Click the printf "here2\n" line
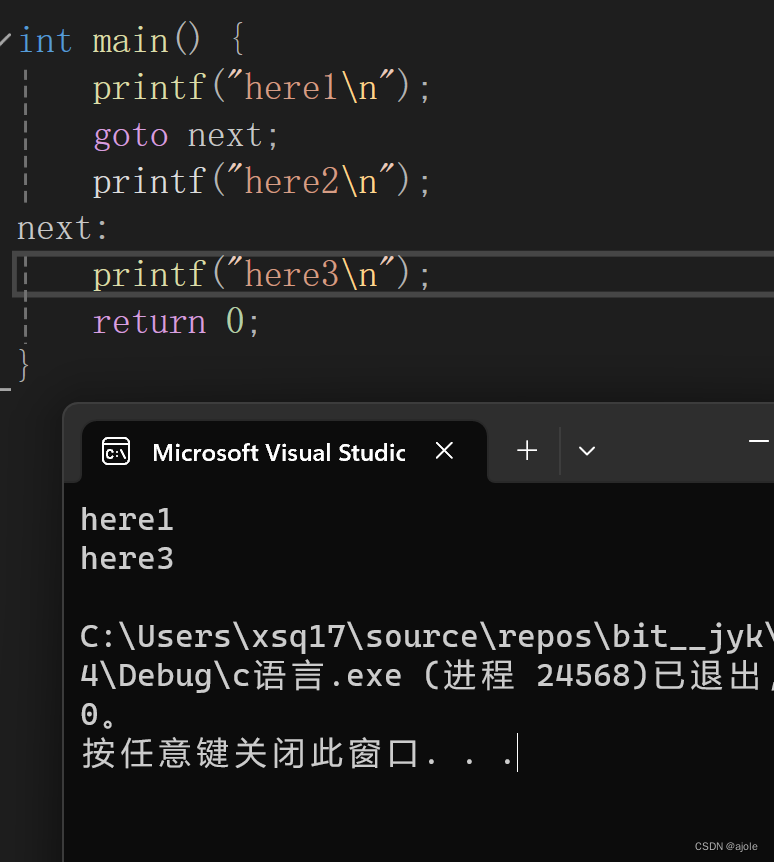774x862 pixels. point(261,181)
